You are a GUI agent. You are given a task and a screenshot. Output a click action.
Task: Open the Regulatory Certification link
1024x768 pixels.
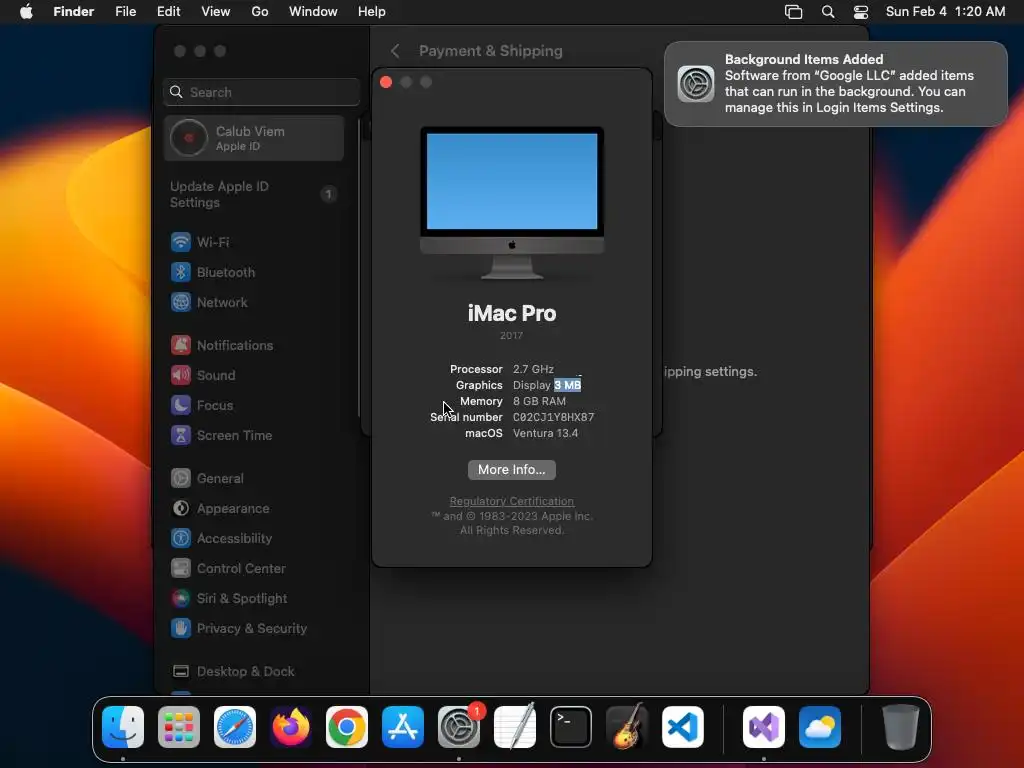pyautogui.click(x=511, y=501)
